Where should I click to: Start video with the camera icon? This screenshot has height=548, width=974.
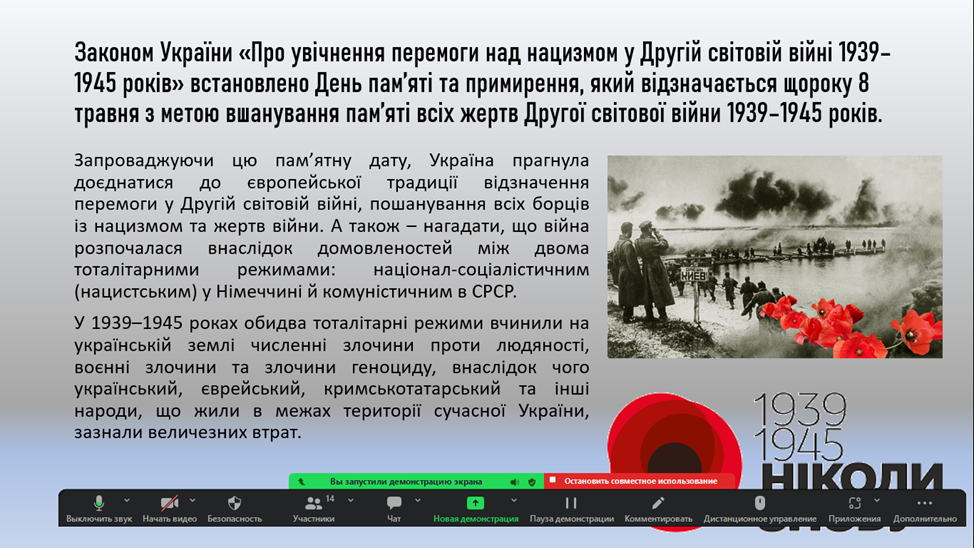169,504
